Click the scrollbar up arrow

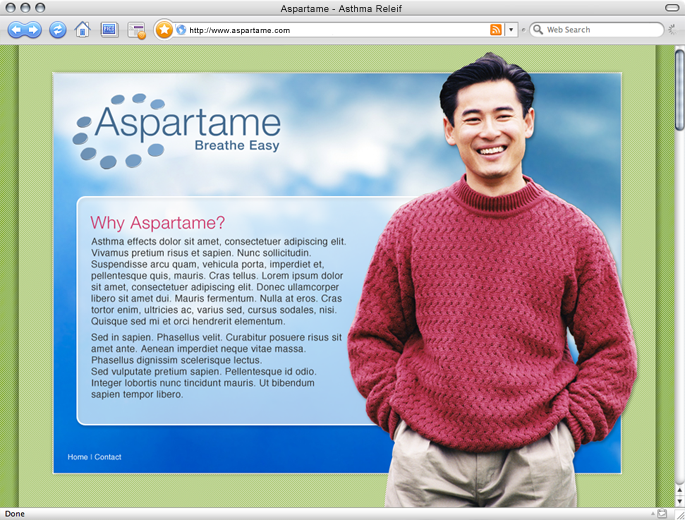coord(679,490)
